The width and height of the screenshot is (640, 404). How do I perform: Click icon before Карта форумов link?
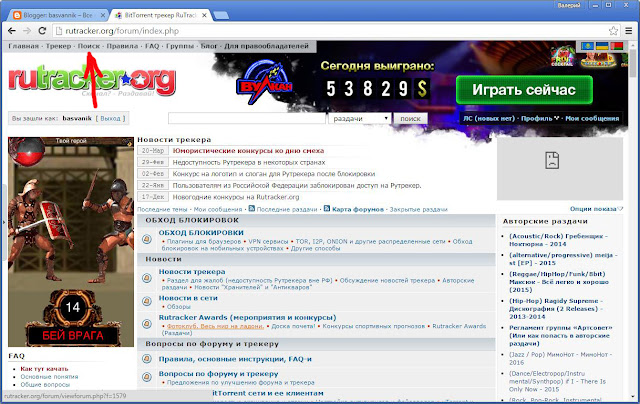click(327, 209)
